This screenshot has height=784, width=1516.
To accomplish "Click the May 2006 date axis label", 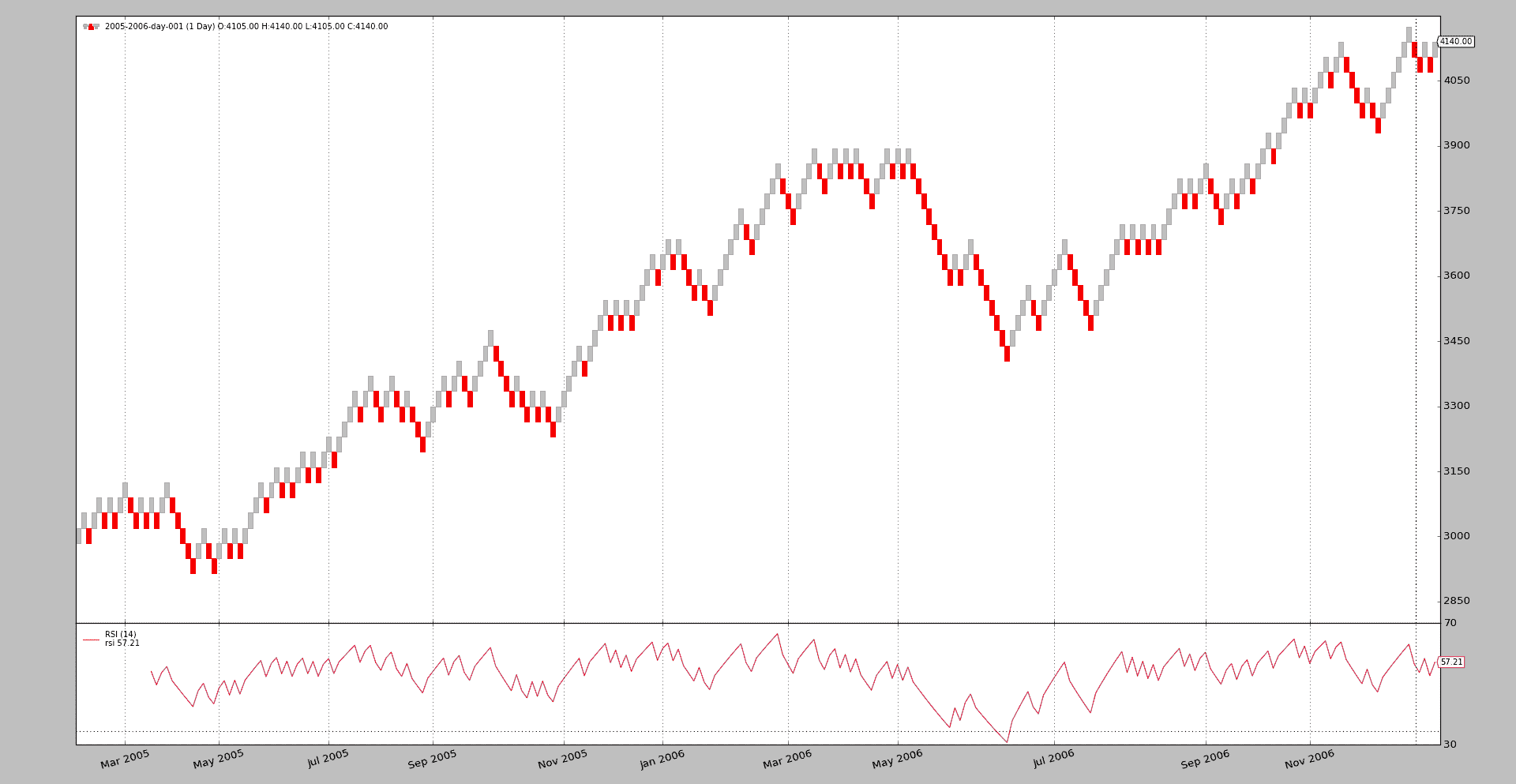I will [897, 760].
